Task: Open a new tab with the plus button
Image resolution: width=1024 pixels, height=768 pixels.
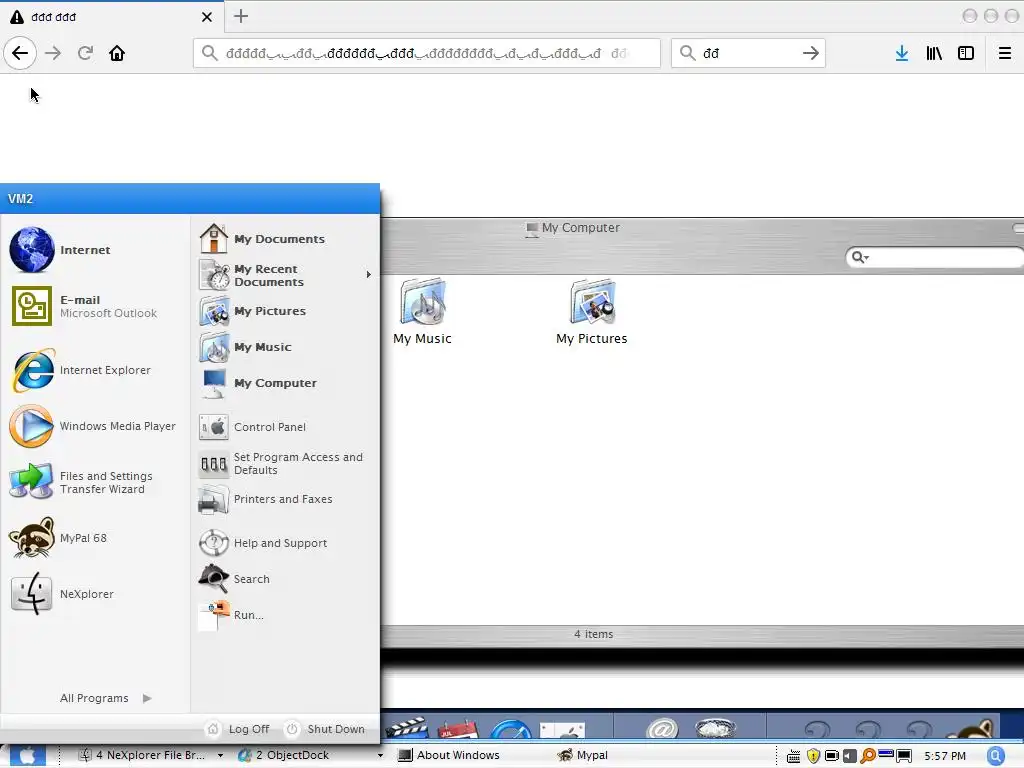Action: pos(241,16)
